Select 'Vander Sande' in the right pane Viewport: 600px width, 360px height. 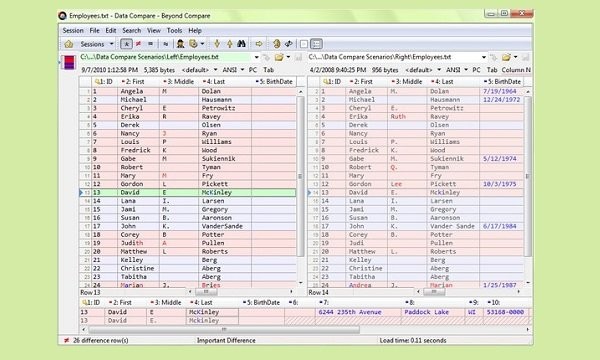tap(452, 226)
